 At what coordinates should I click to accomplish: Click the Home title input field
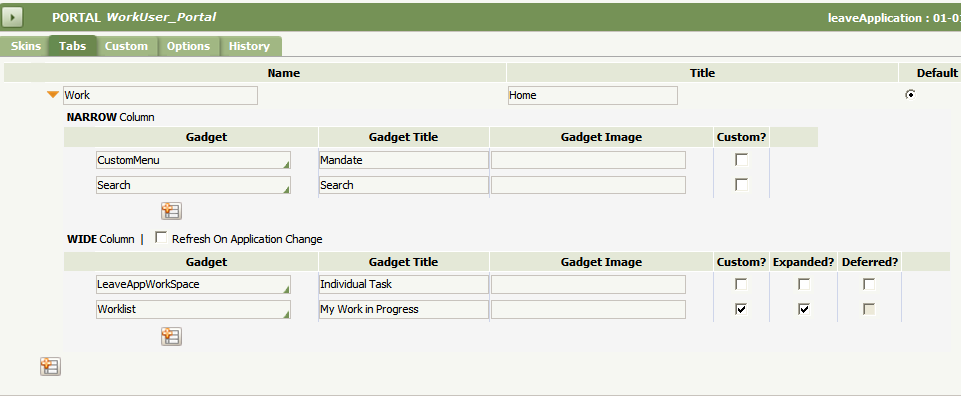tap(593, 95)
